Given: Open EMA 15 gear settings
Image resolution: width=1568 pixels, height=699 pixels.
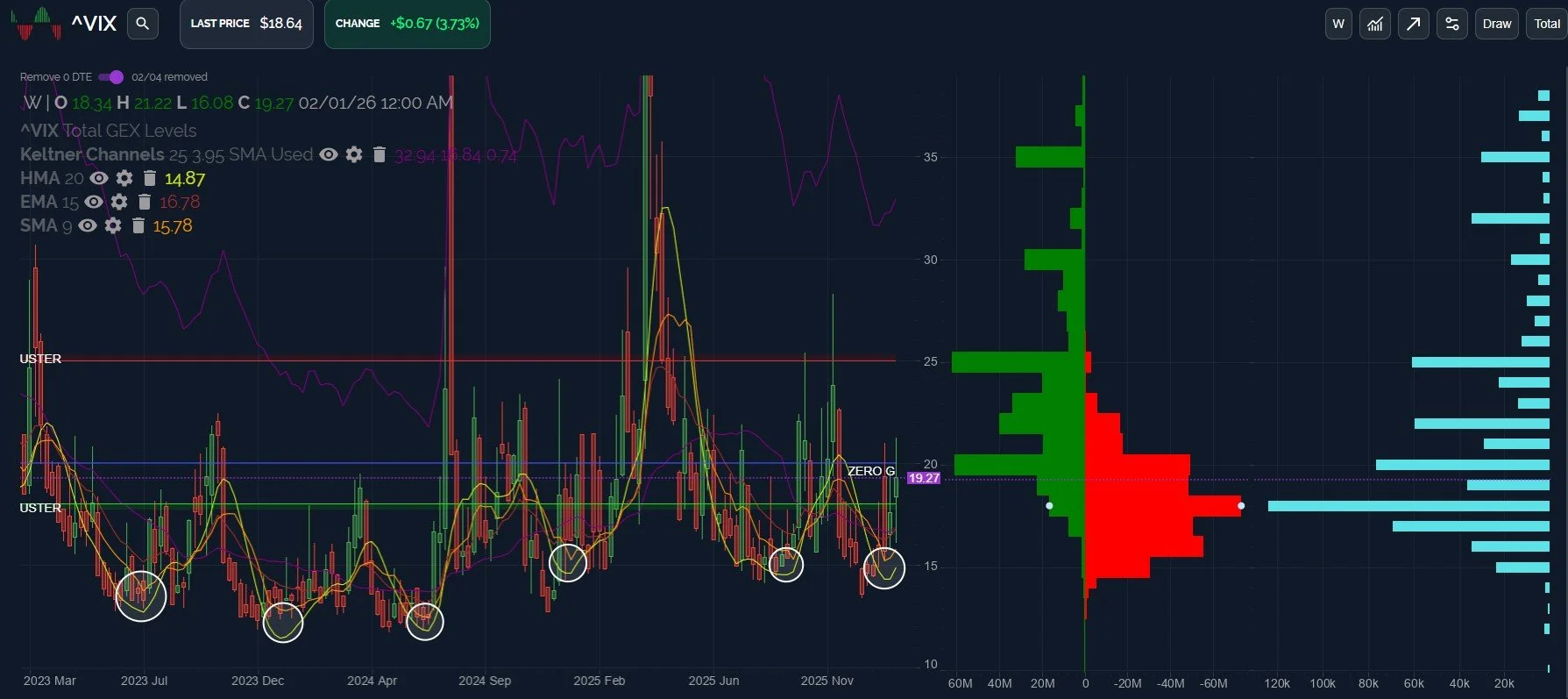Looking at the screenshot, I should 119,202.
